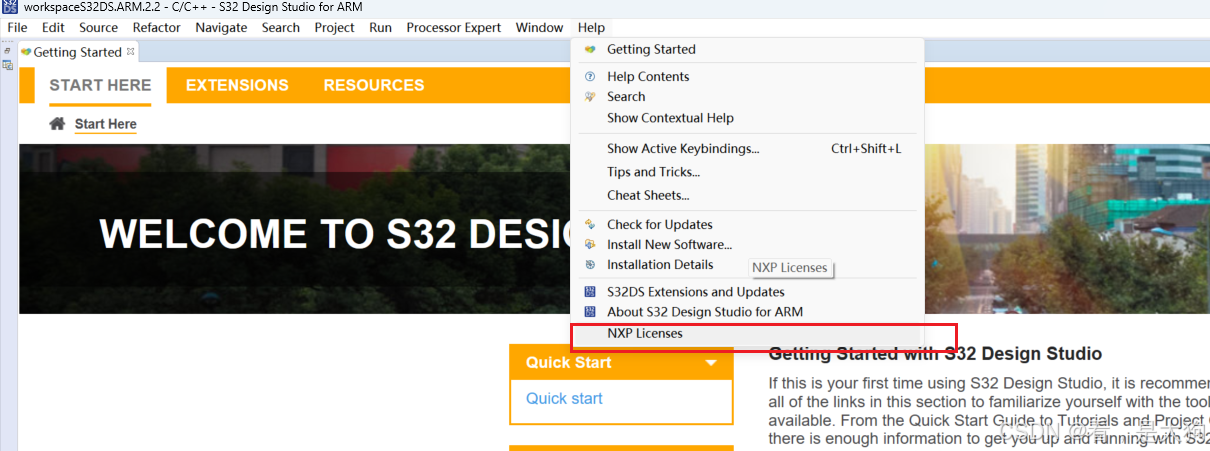Click the restore view icon in left trim
This screenshot has width=1210, height=451.
click(x=7, y=49)
